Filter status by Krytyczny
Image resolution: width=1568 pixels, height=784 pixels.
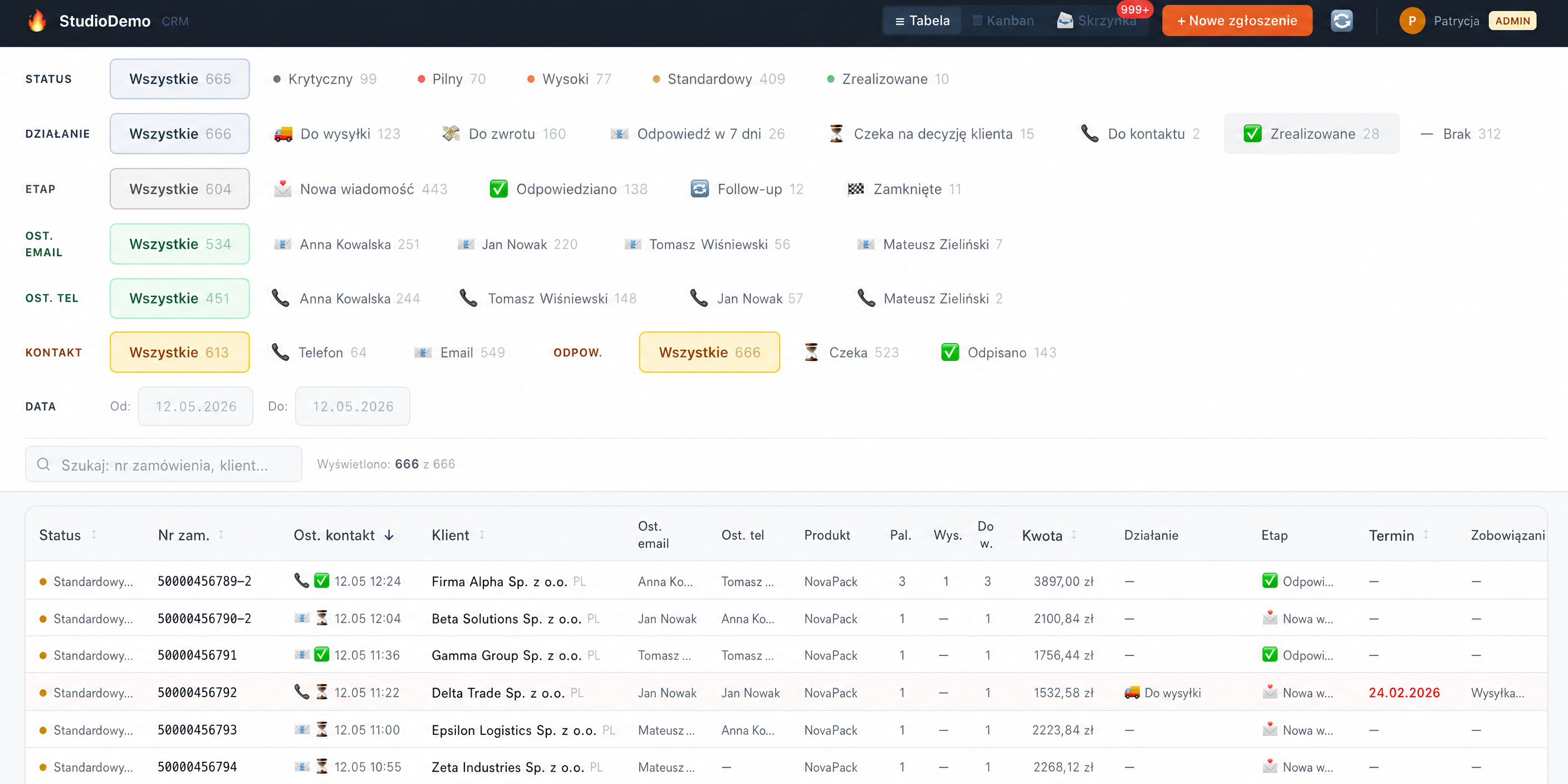[325, 79]
